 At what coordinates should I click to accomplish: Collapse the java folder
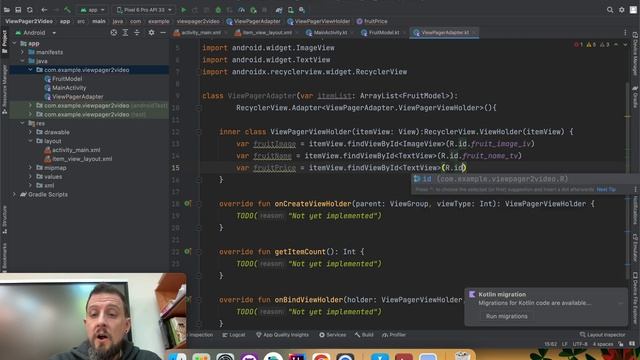[22, 61]
